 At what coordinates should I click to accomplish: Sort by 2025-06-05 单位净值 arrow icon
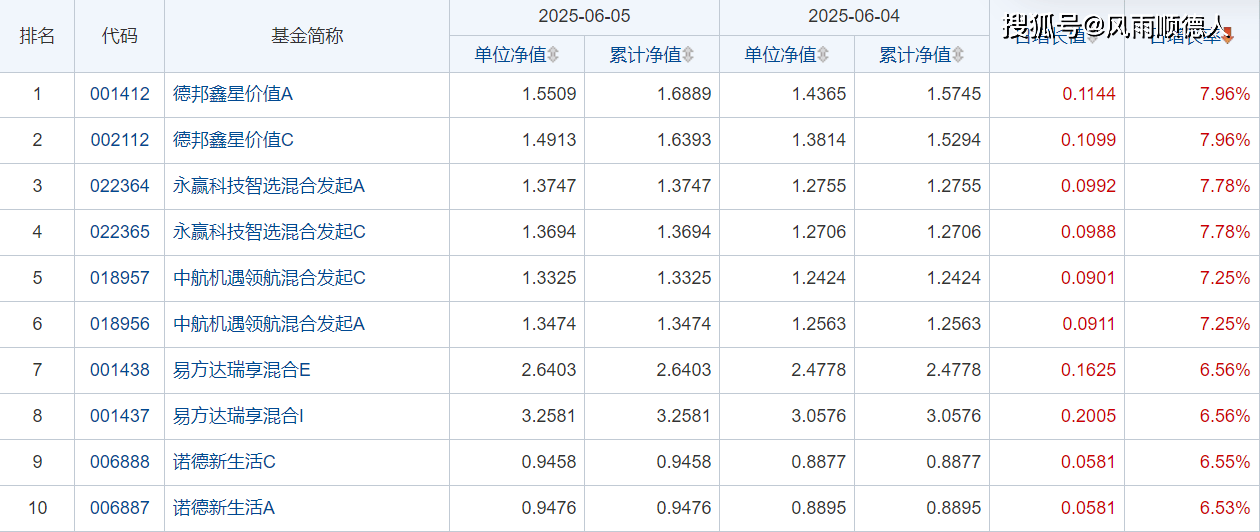pos(553,55)
